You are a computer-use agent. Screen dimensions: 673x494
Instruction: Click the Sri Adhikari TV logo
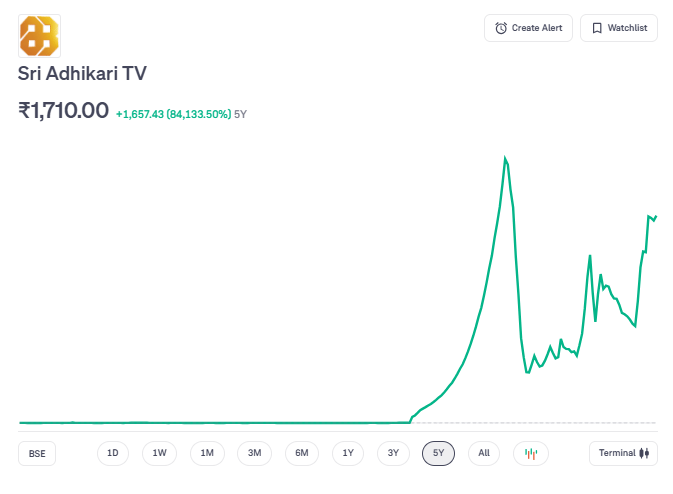pos(39,36)
